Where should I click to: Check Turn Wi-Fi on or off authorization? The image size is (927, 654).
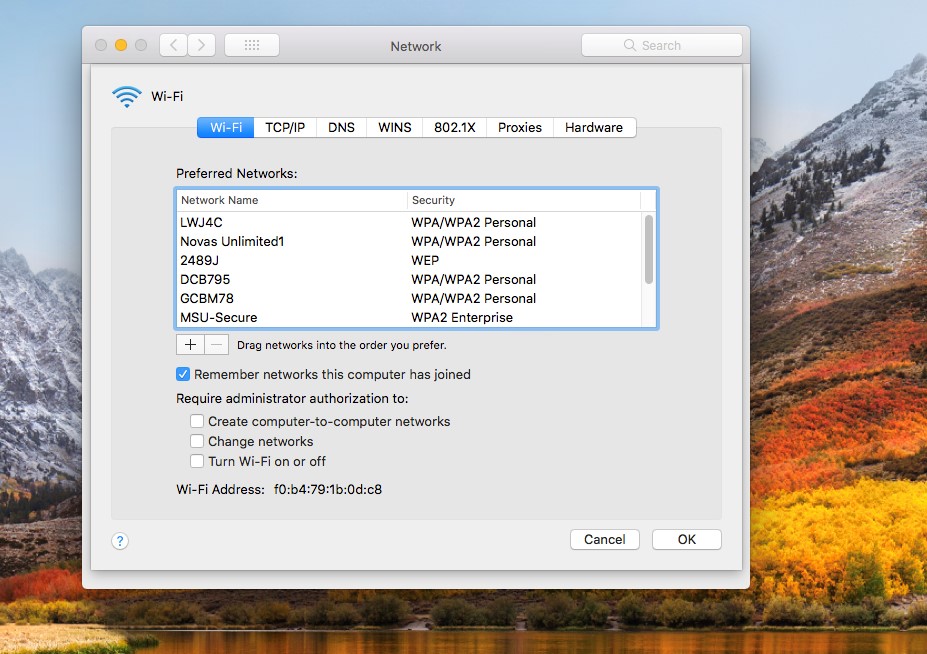(197, 461)
